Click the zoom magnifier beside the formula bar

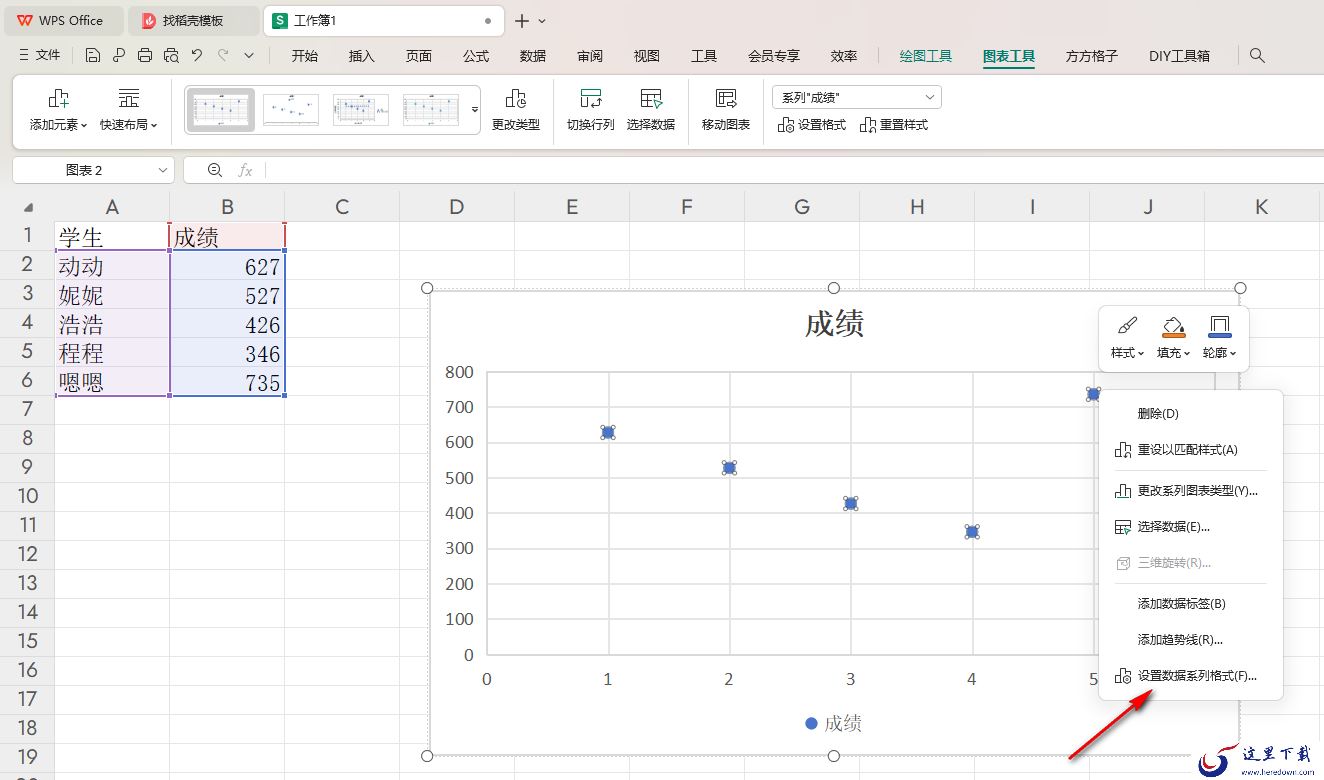point(214,170)
